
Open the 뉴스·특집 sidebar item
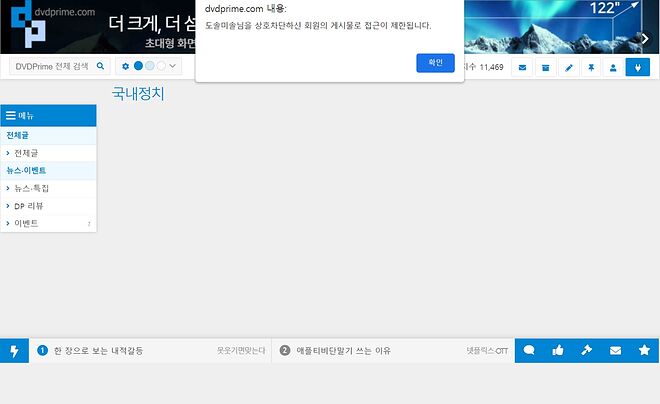tap(48, 188)
